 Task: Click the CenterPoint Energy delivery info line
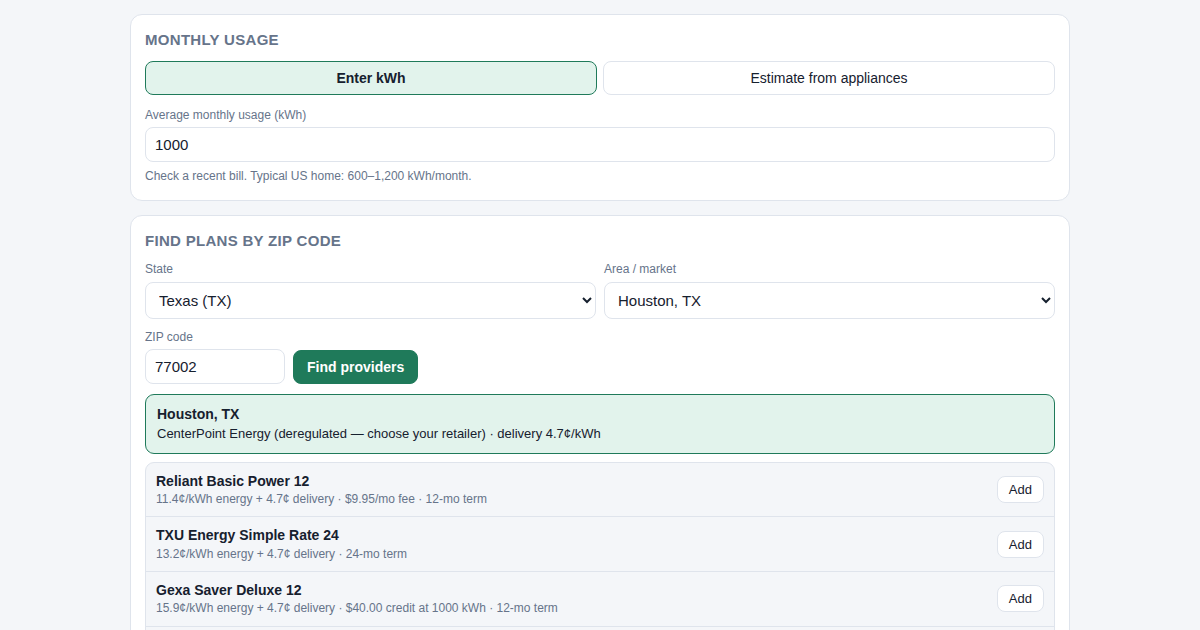[x=379, y=434]
